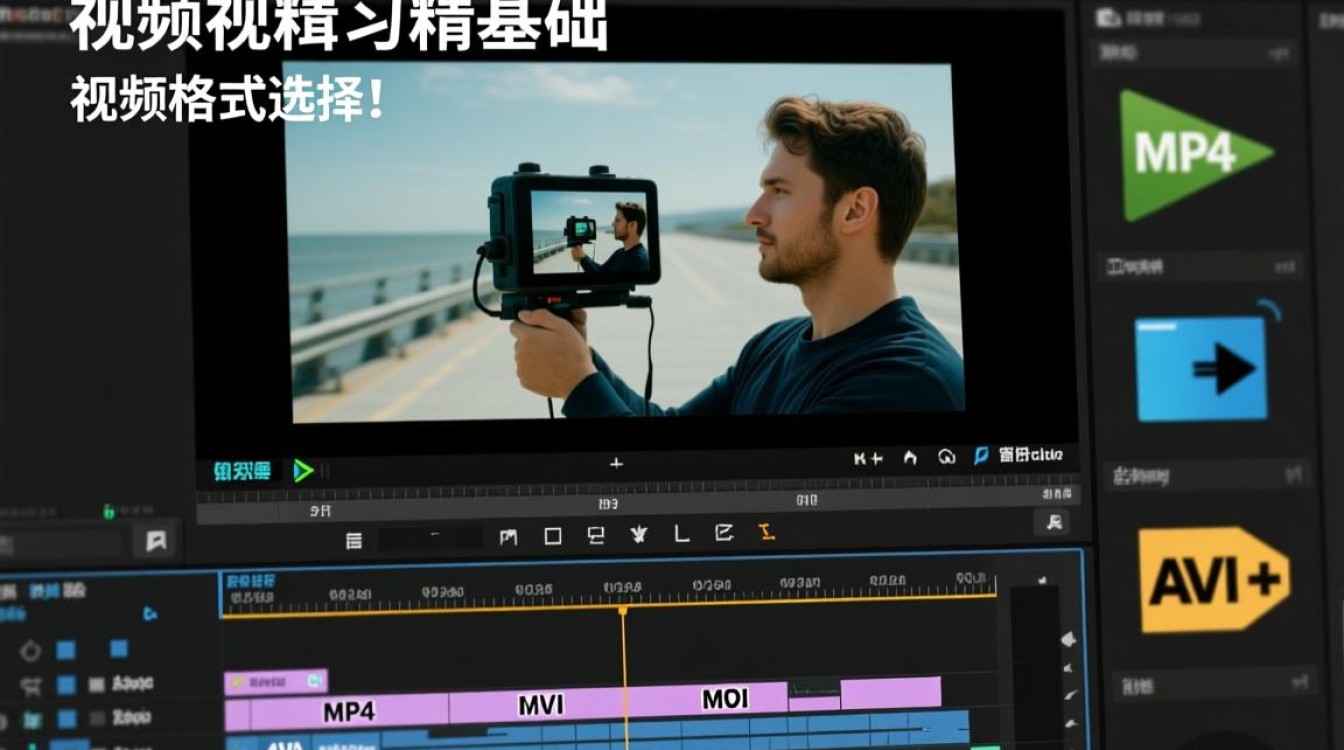This screenshot has height=750, width=1344.
Task: Click the flame-shaped icon below the preview
Action: pos(910,458)
